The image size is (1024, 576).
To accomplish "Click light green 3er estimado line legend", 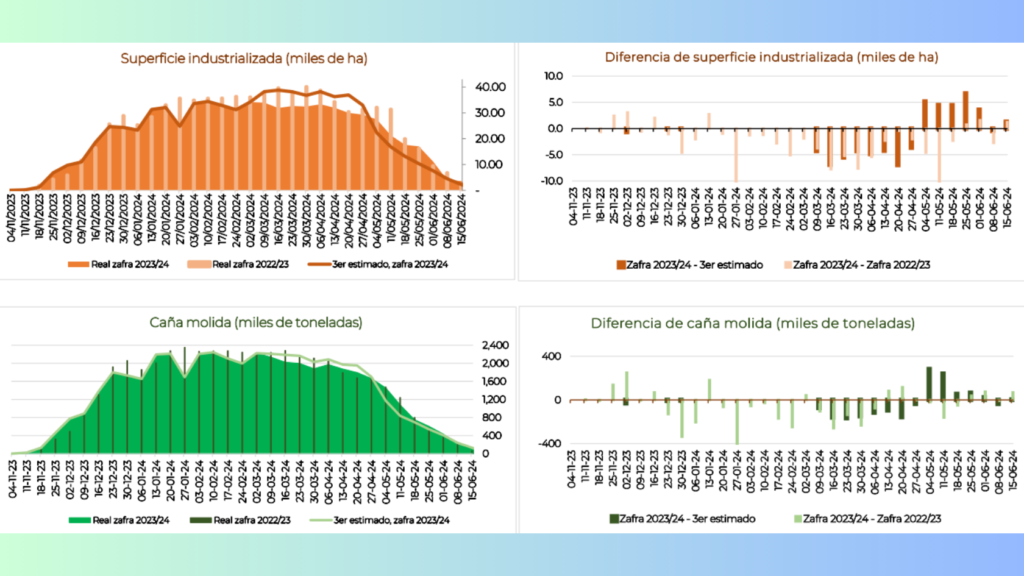I will 379,520.
